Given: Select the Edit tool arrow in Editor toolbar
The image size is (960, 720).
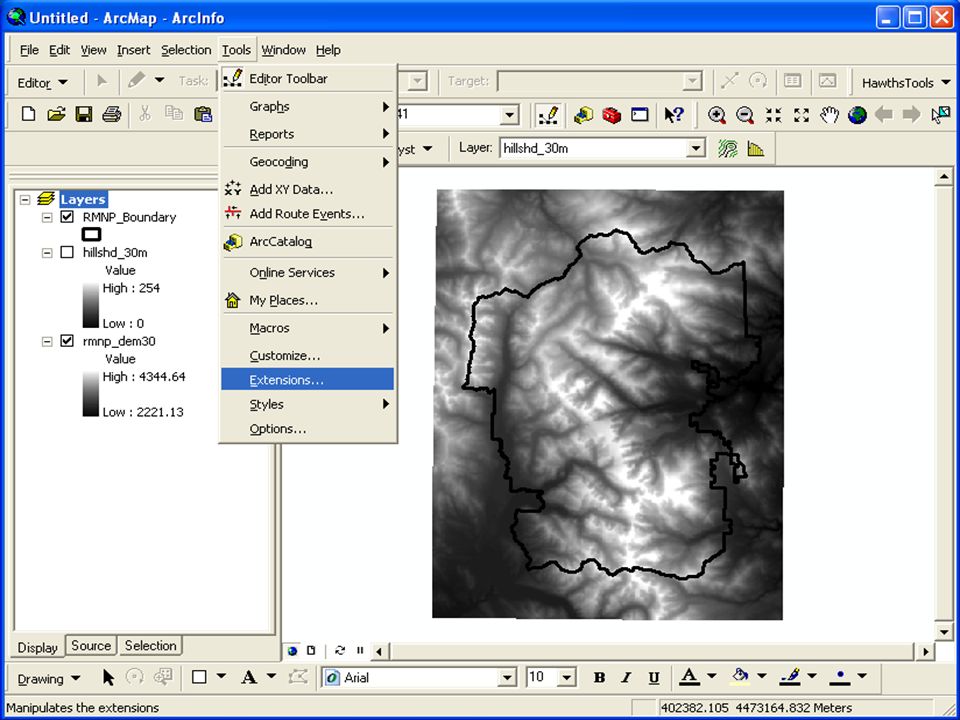Looking at the screenshot, I should pos(102,81).
